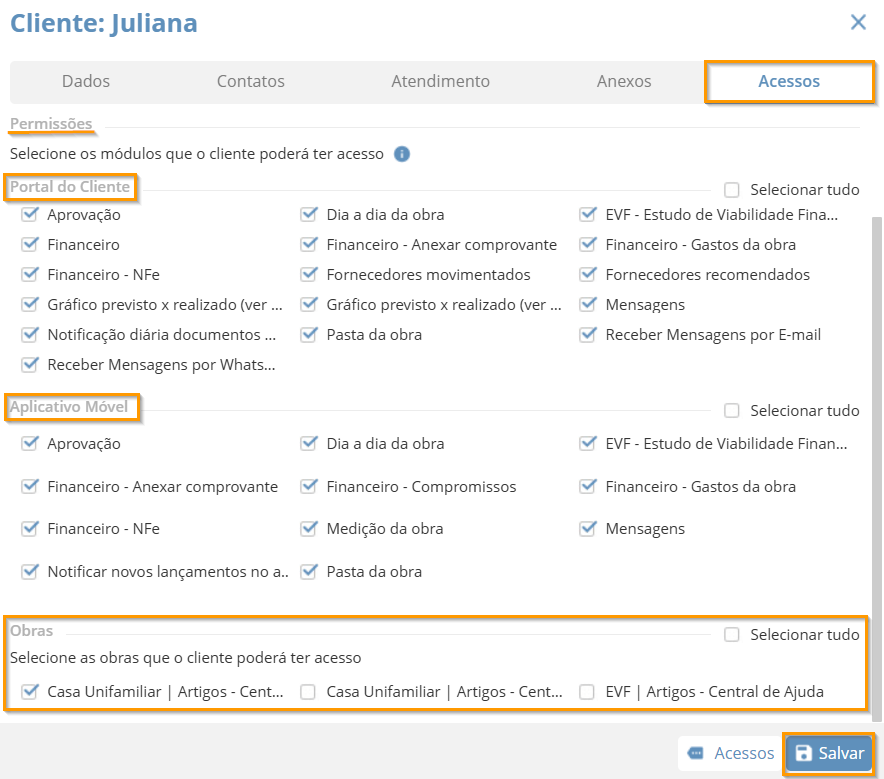Check Selecionar tudo for Portal do Cliente
The image size is (884, 779).
(731, 190)
